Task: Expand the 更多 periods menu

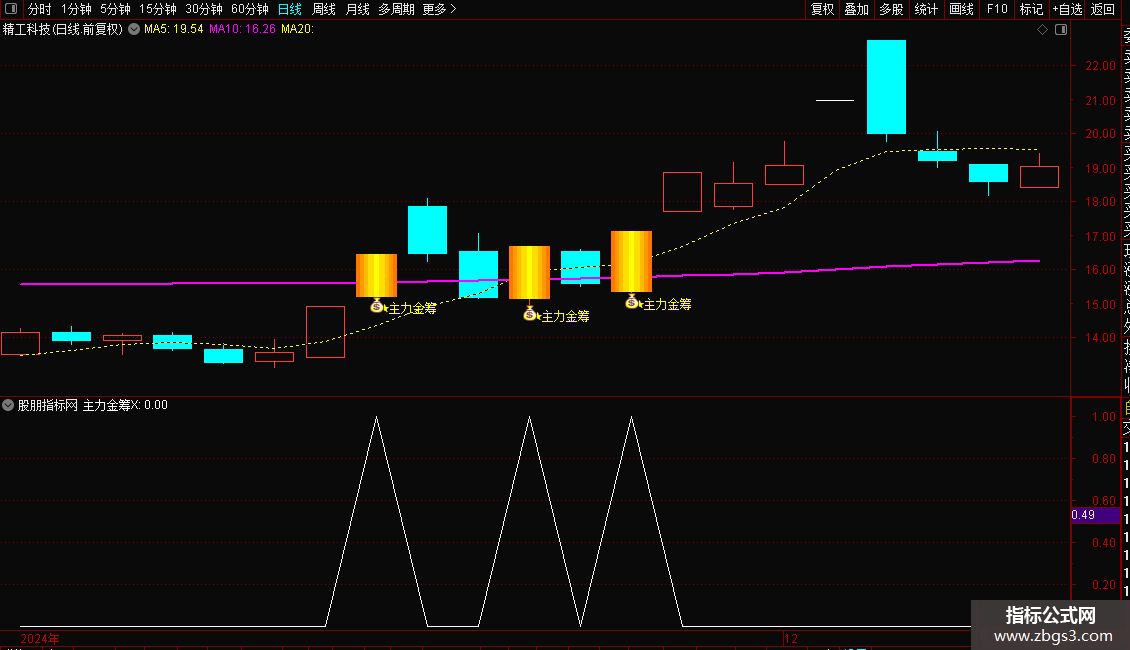Action: (439, 9)
